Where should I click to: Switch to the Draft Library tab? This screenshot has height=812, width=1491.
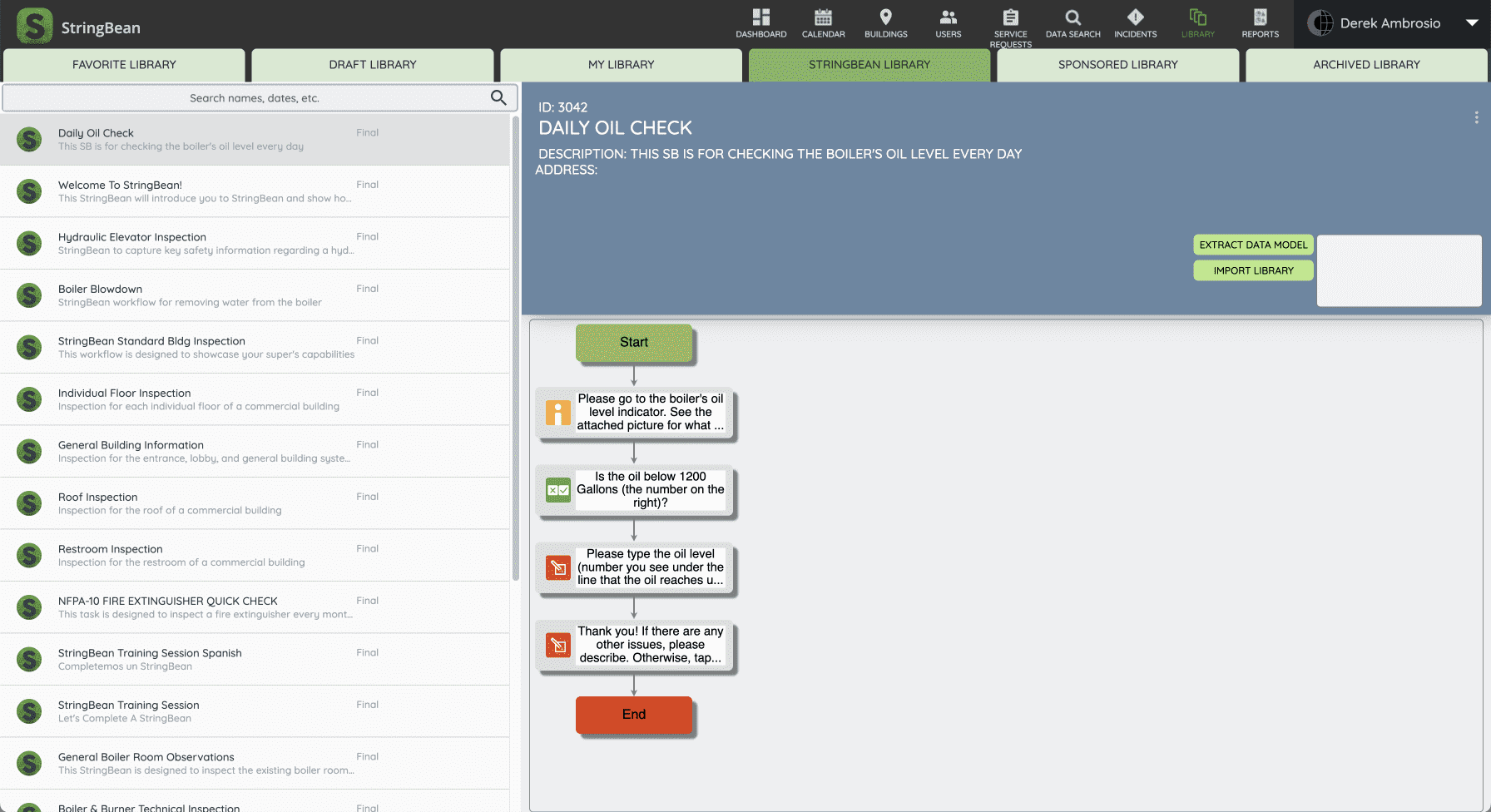373,65
